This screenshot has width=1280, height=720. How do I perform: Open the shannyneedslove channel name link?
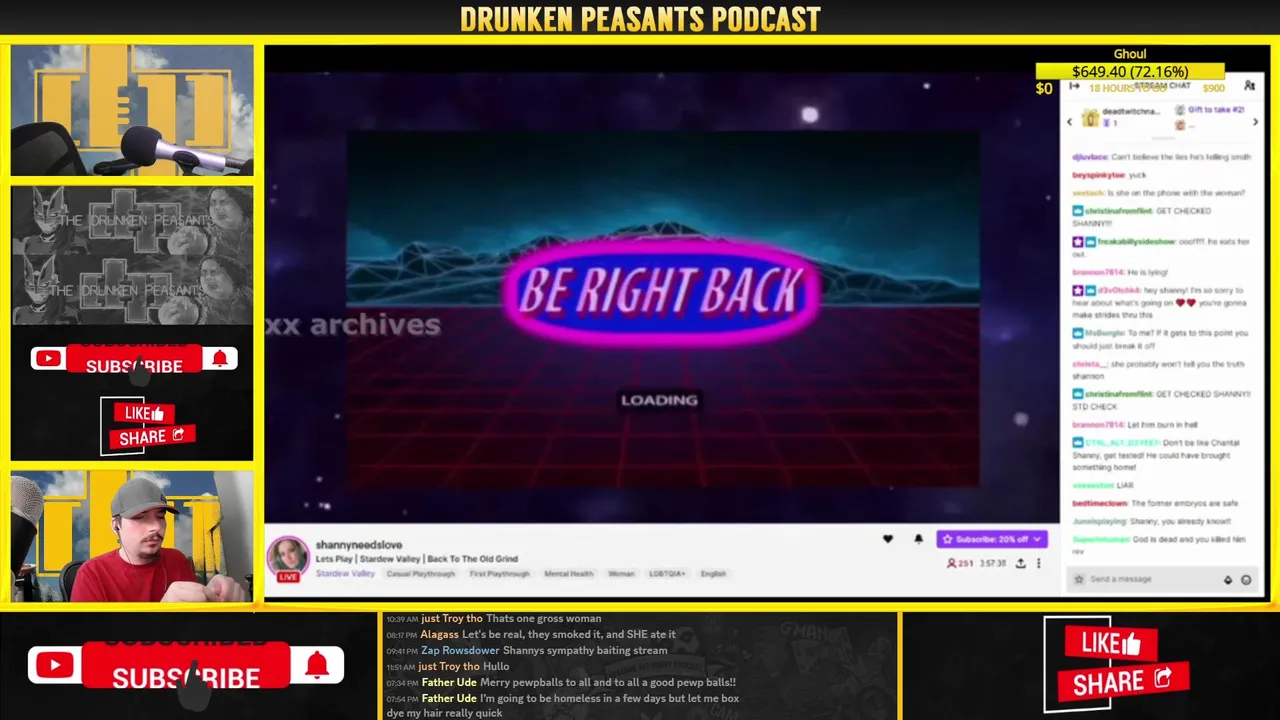coord(359,545)
